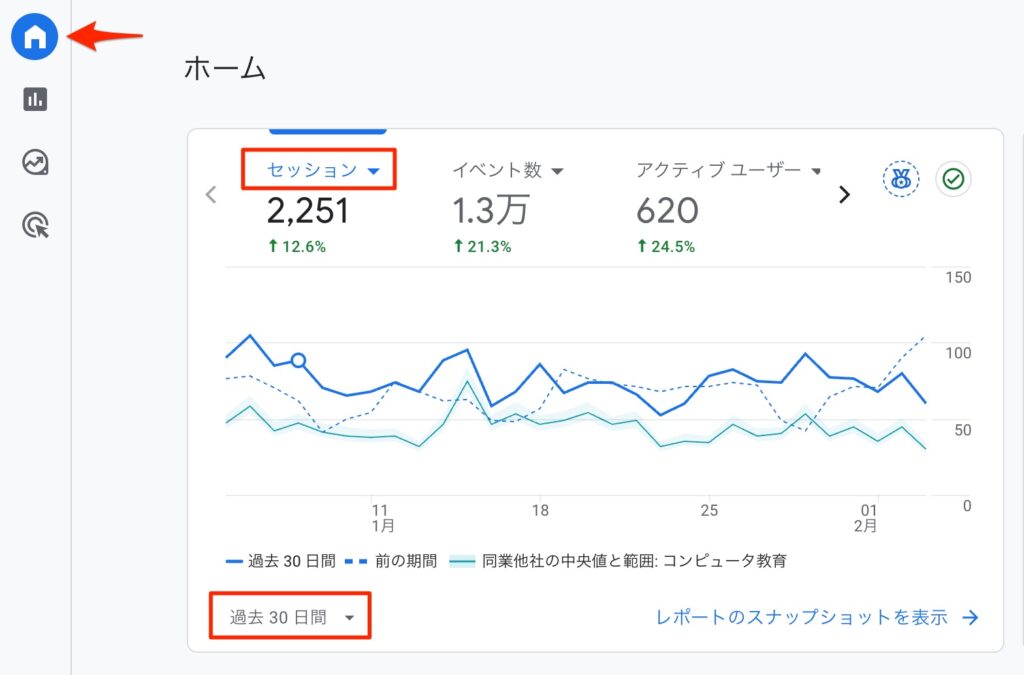Toggle the 同業他社の中央値と範囲 legend series

(618, 561)
